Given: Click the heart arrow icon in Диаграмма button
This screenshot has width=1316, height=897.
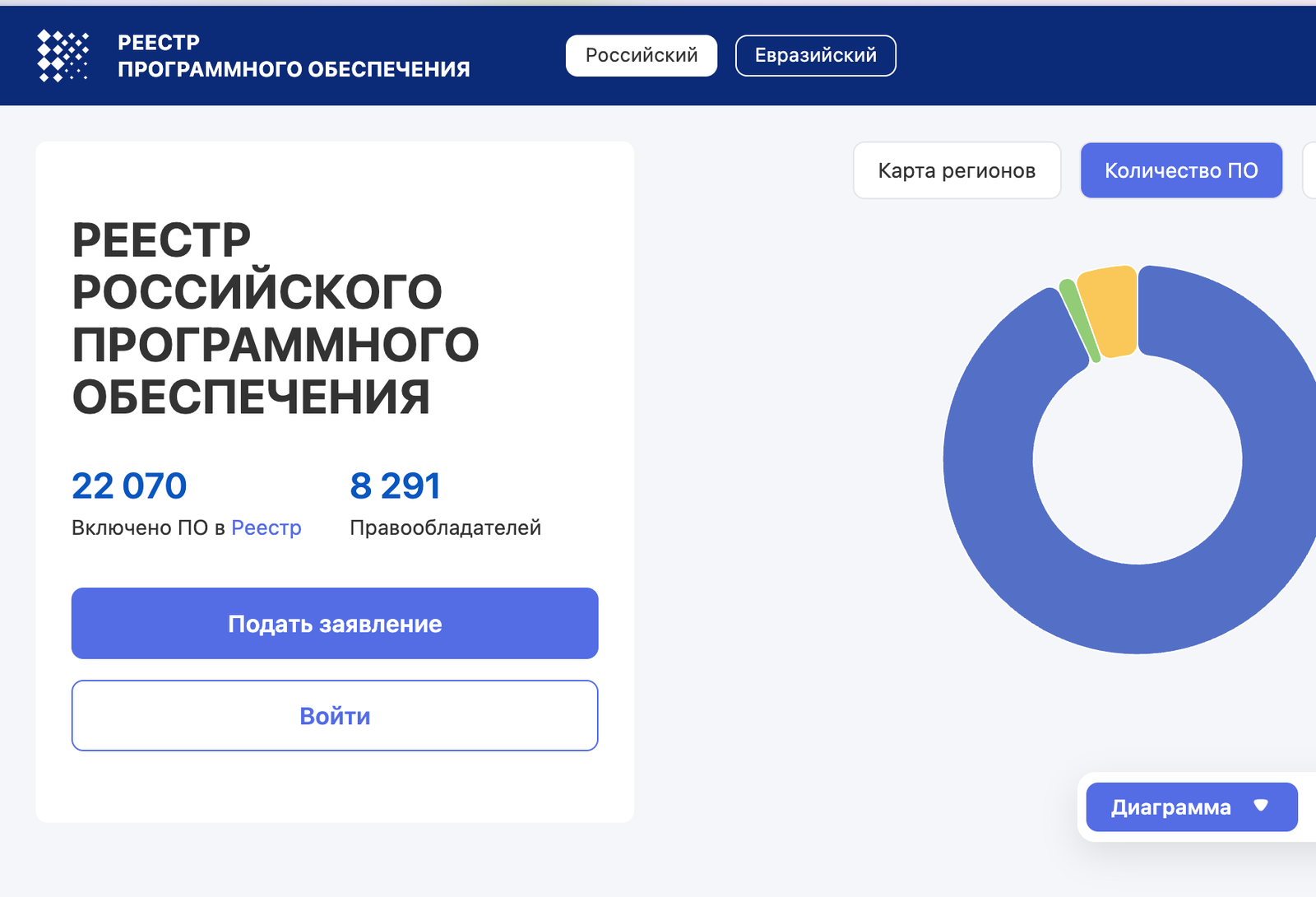Looking at the screenshot, I should pyautogui.click(x=1261, y=806).
